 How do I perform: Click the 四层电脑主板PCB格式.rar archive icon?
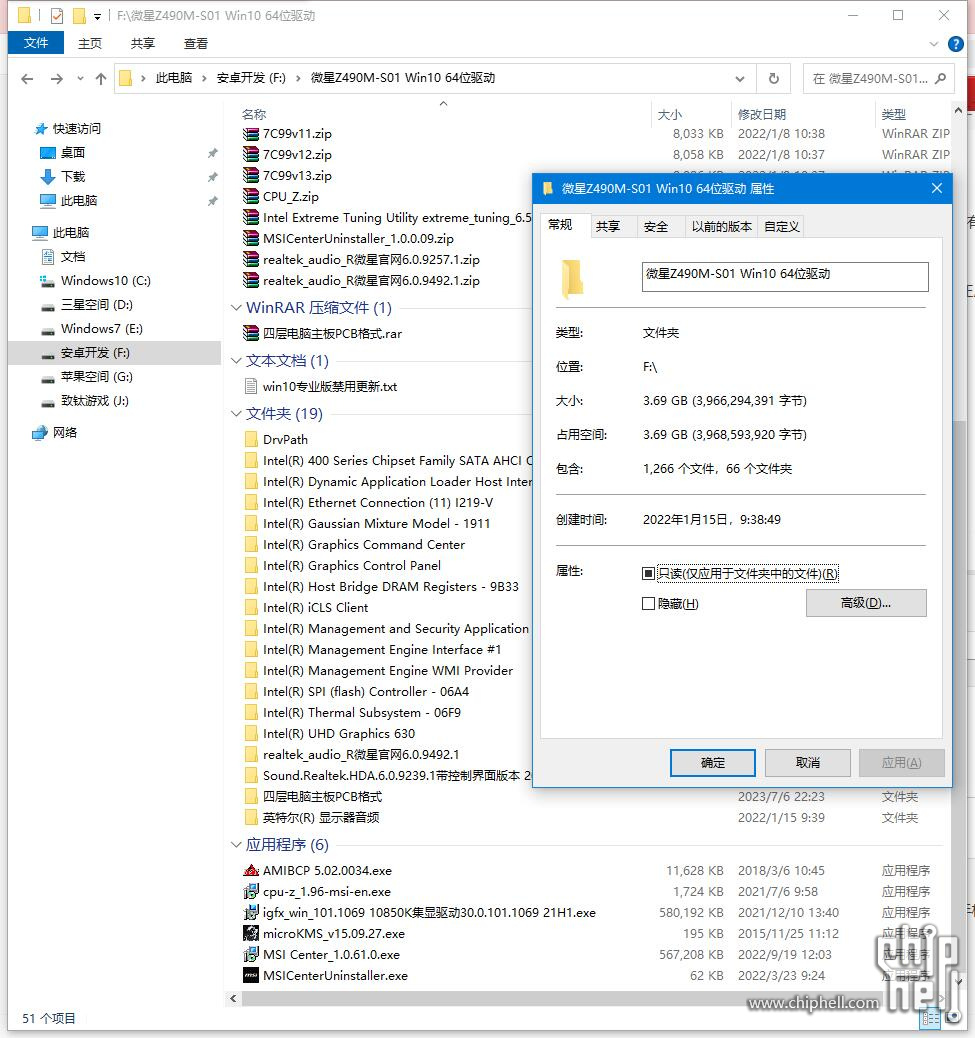coord(251,334)
